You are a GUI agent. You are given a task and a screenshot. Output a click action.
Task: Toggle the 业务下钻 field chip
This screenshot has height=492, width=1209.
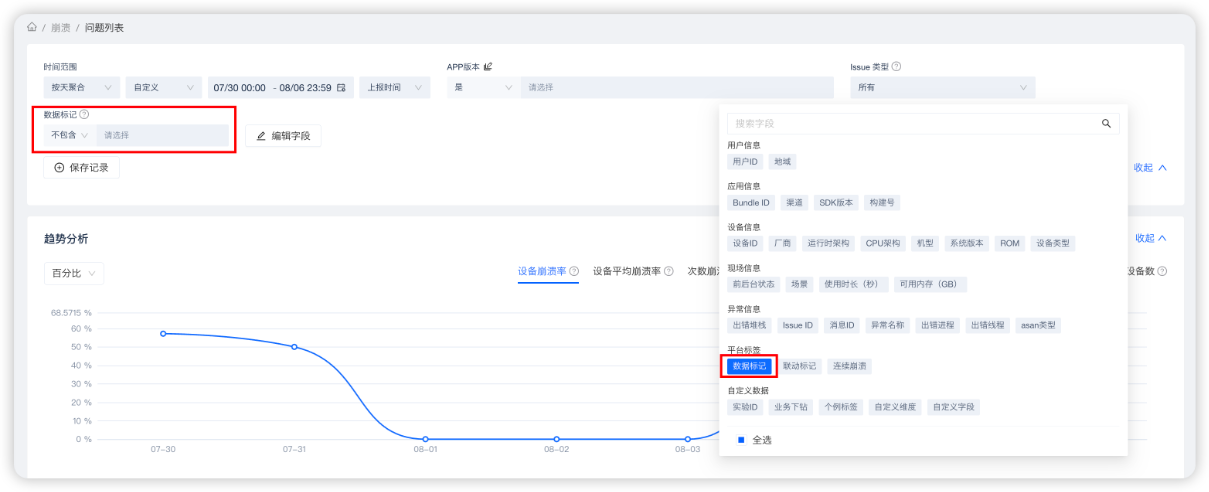(x=792, y=407)
